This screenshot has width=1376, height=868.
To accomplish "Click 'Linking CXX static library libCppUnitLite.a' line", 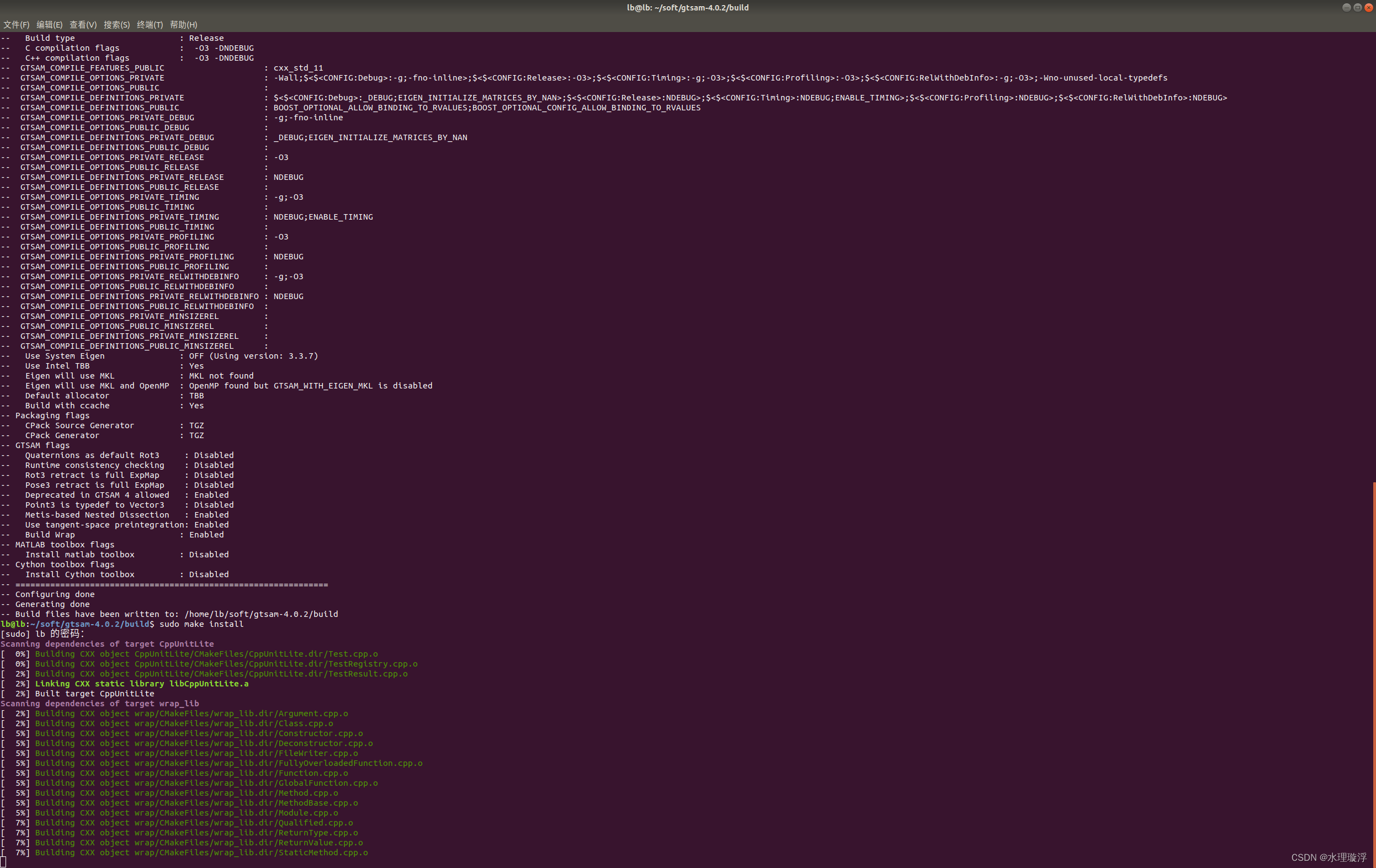I will pos(142,684).
